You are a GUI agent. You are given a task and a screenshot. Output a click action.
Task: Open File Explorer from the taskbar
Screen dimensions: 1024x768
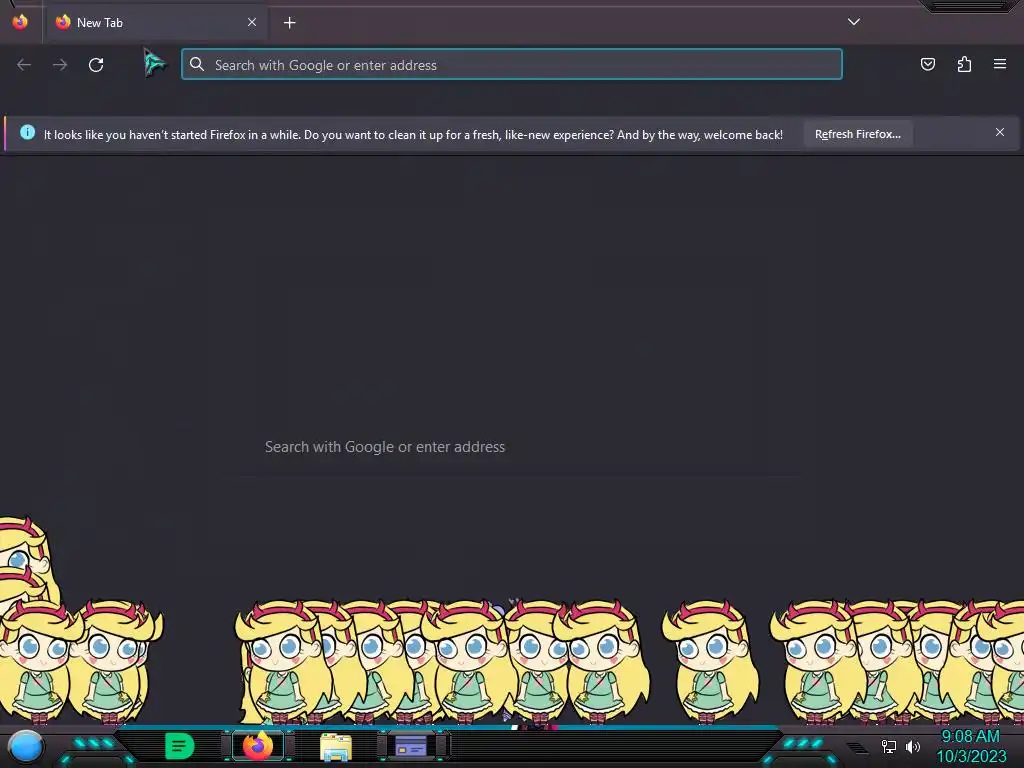336,747
